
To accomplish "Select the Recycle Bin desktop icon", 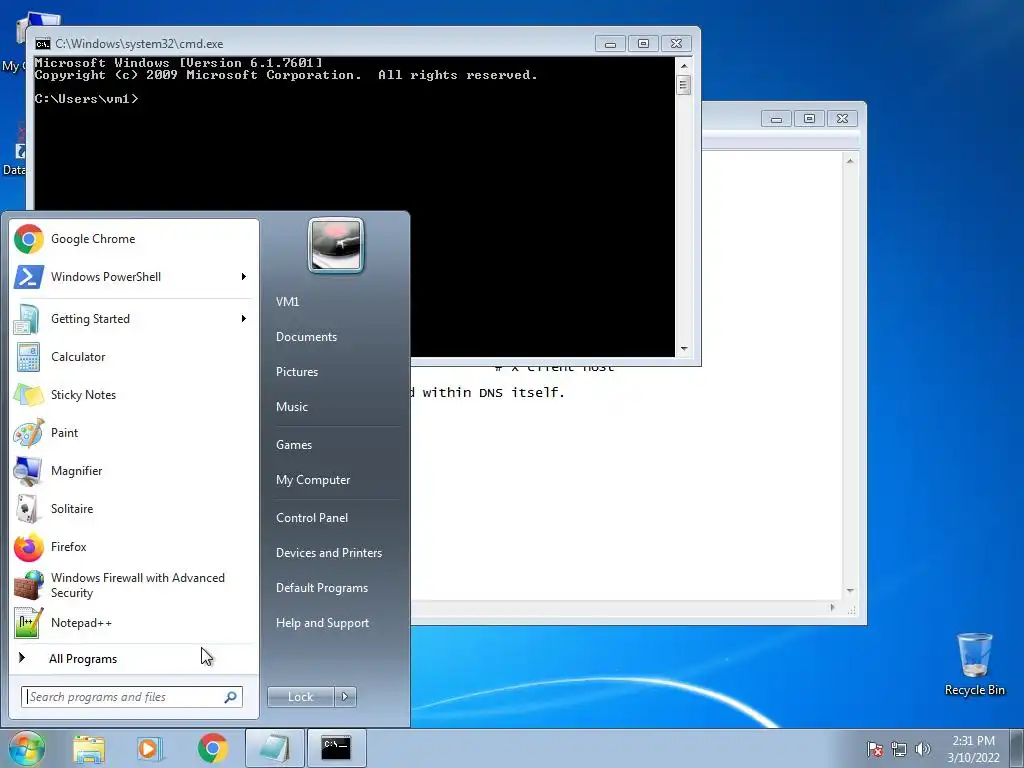I will pyautogui.click(x=974, y=664).
